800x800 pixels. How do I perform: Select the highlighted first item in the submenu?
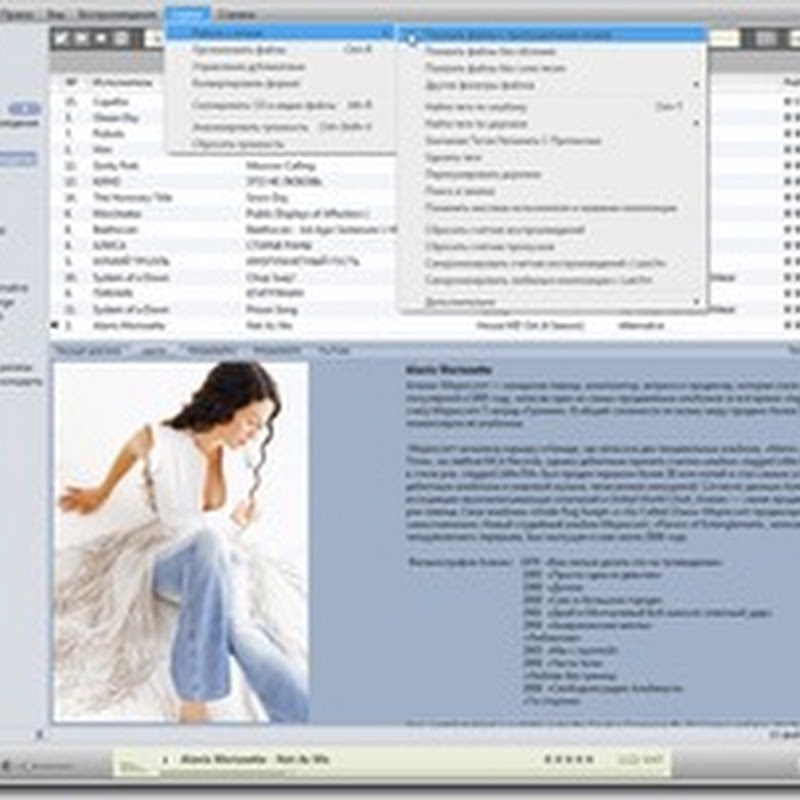pyautogui.click(x=552, y=35)
